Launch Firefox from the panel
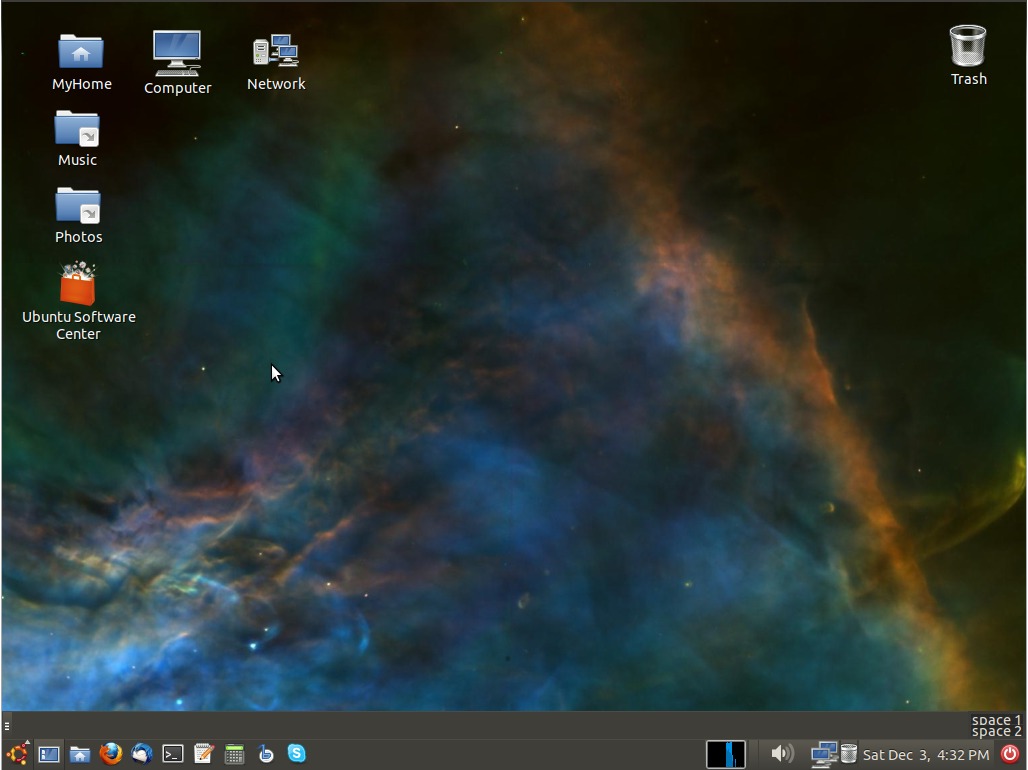Screen dimensions: 1028x770 (x=111, y=754)
